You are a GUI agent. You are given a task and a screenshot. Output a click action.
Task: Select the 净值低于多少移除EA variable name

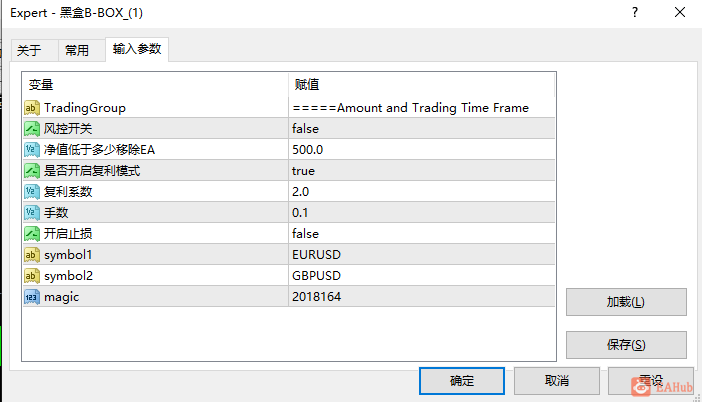[99, 150]
